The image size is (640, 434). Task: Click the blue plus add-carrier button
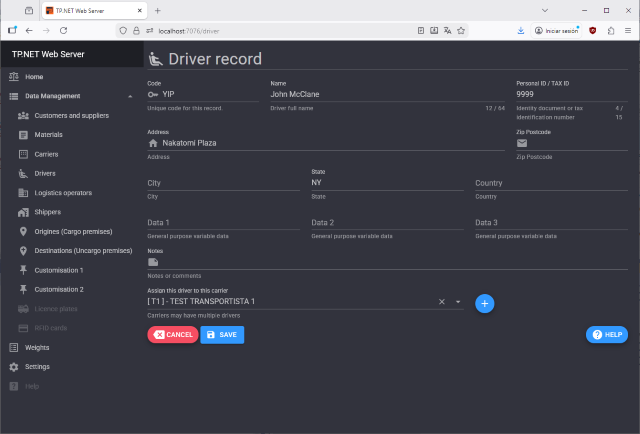[x=484, y=303]
